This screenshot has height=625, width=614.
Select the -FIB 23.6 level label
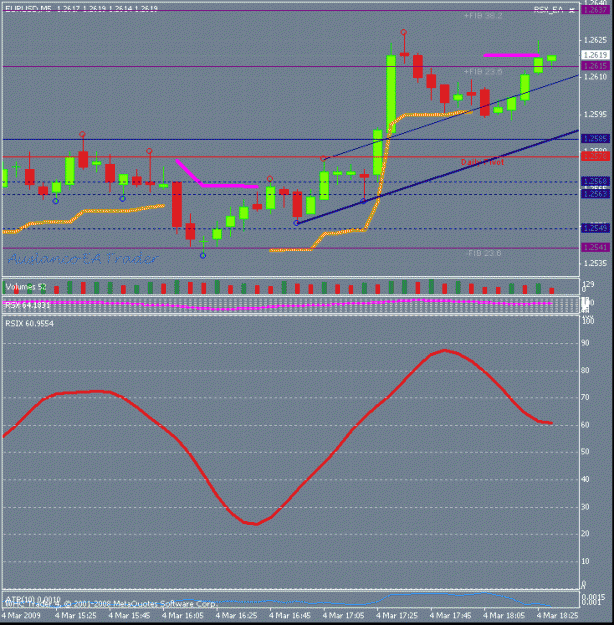(x=483, y=253)
